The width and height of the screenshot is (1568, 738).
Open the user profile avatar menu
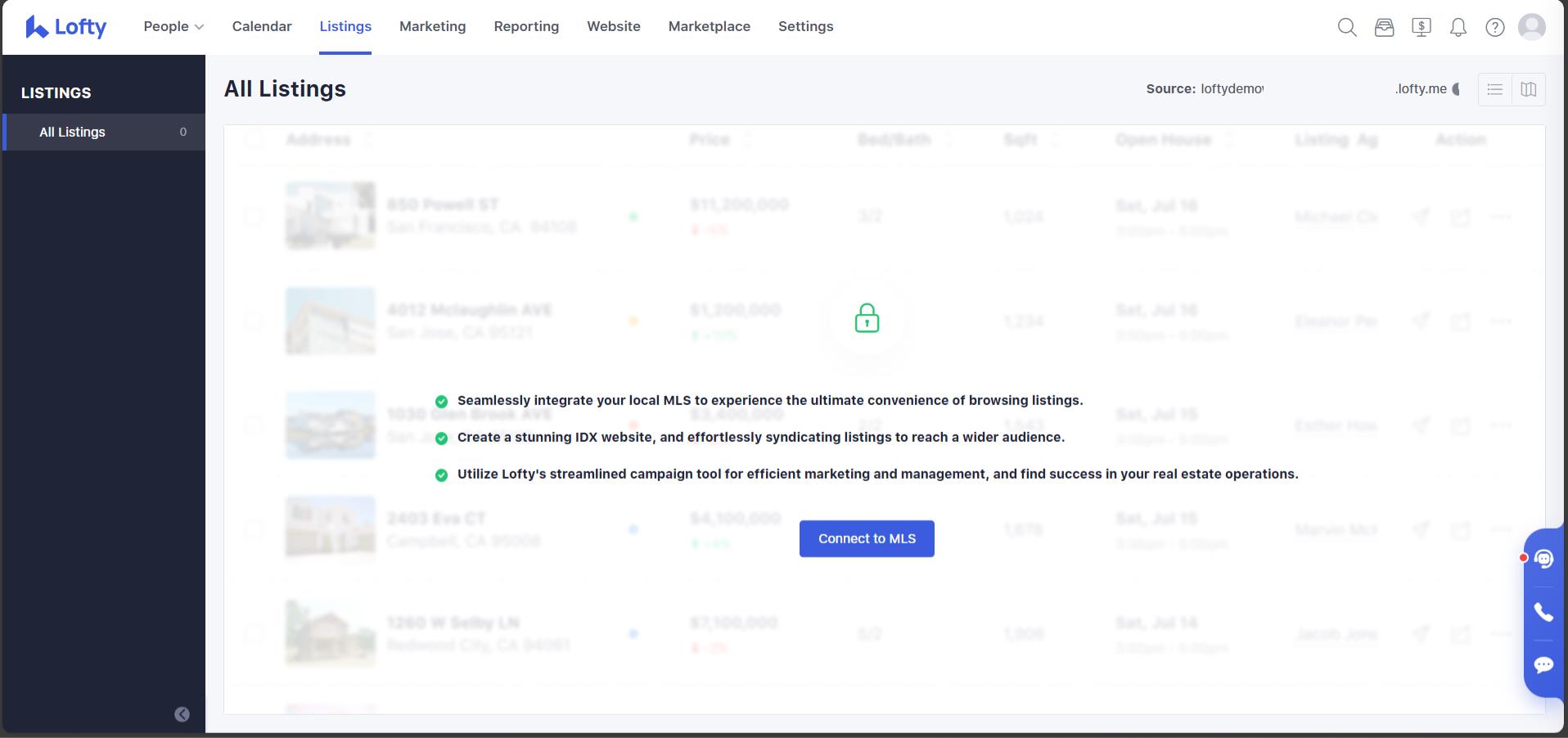tap(1531, 27)
